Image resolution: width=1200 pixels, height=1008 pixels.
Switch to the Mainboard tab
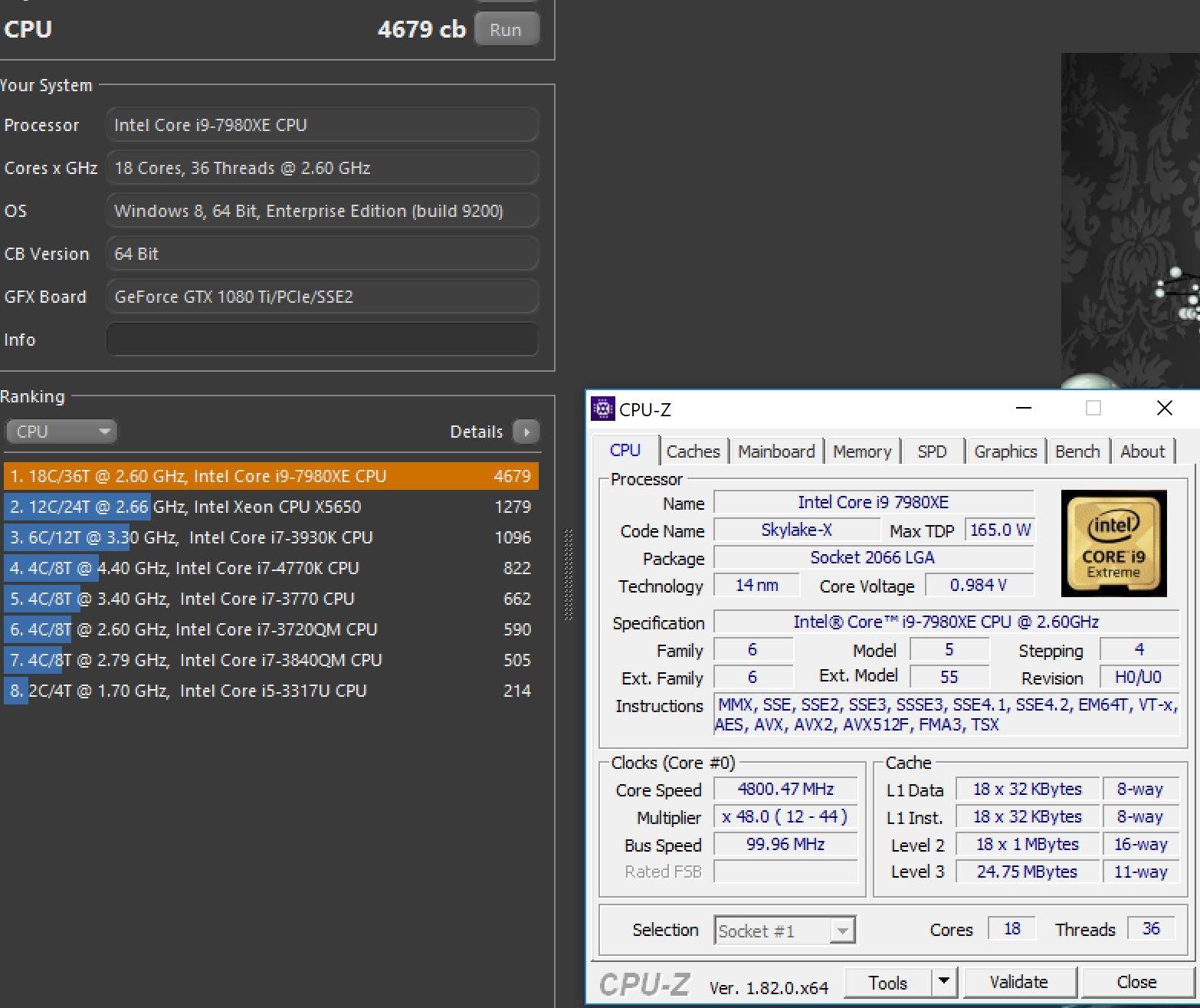(x=776, y=451)
